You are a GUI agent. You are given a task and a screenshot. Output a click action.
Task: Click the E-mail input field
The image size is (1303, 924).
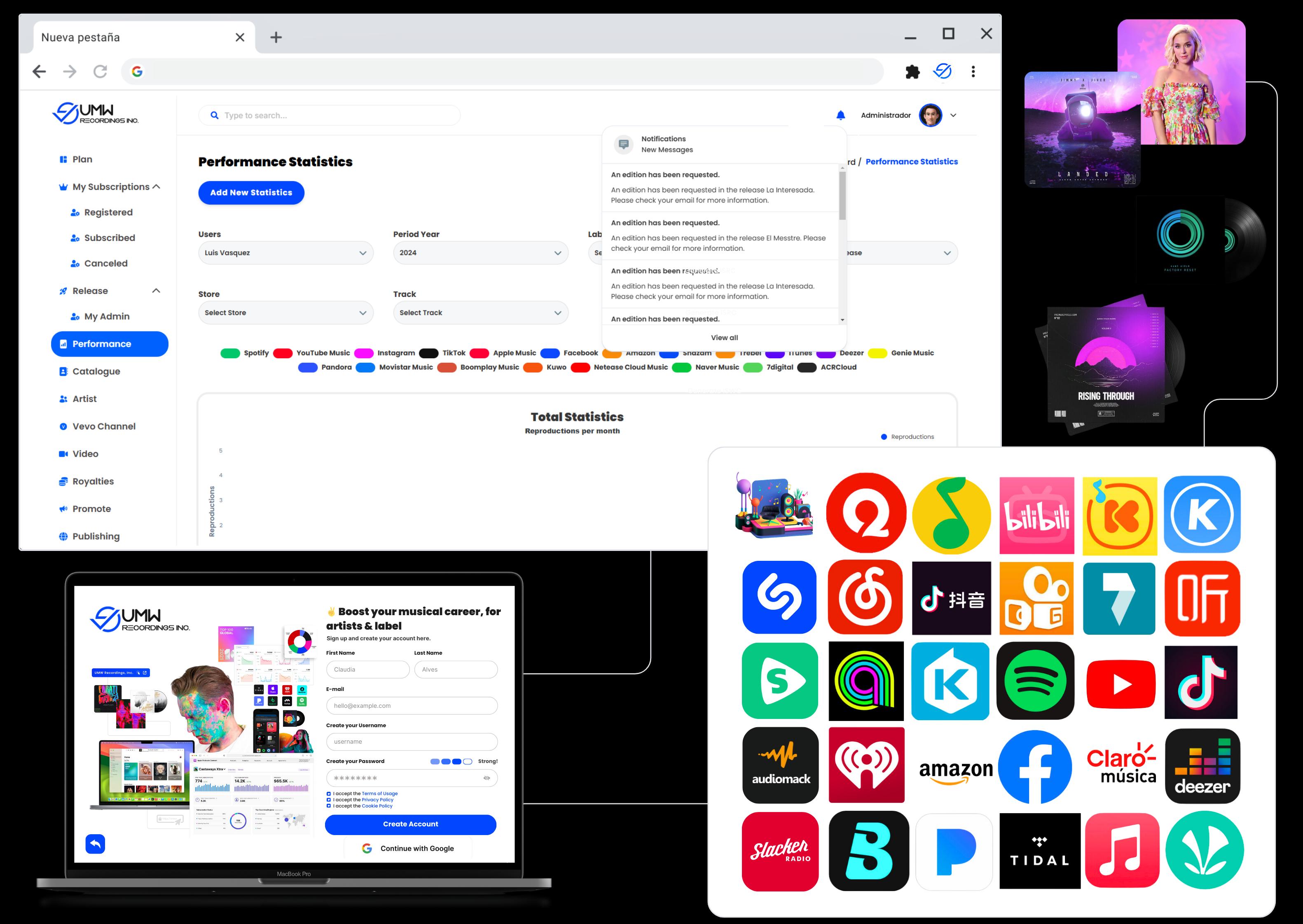412,705
